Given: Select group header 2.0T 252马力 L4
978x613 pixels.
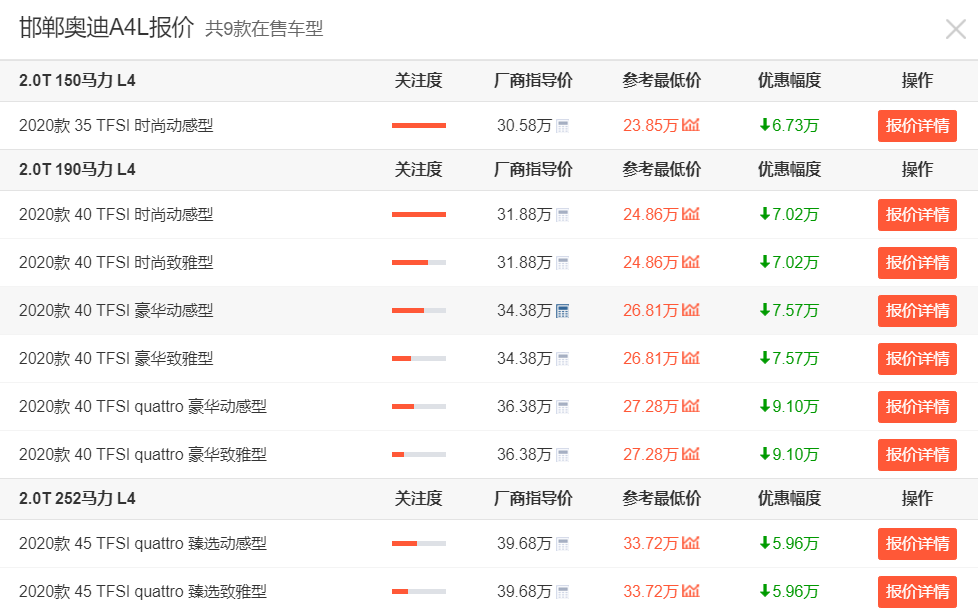Looking at the screenshot, I should (x=77, y=499).
